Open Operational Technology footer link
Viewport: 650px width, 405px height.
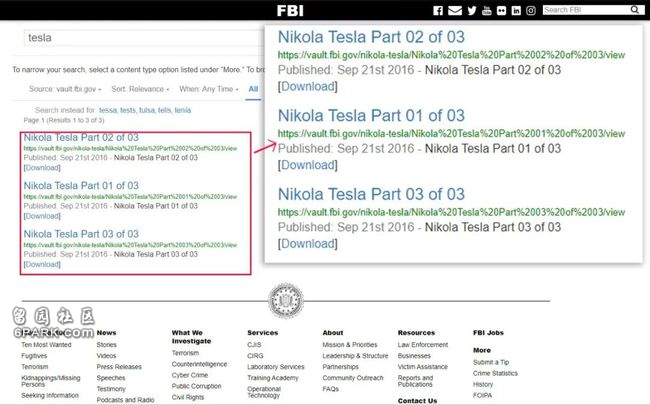(264, 392)
